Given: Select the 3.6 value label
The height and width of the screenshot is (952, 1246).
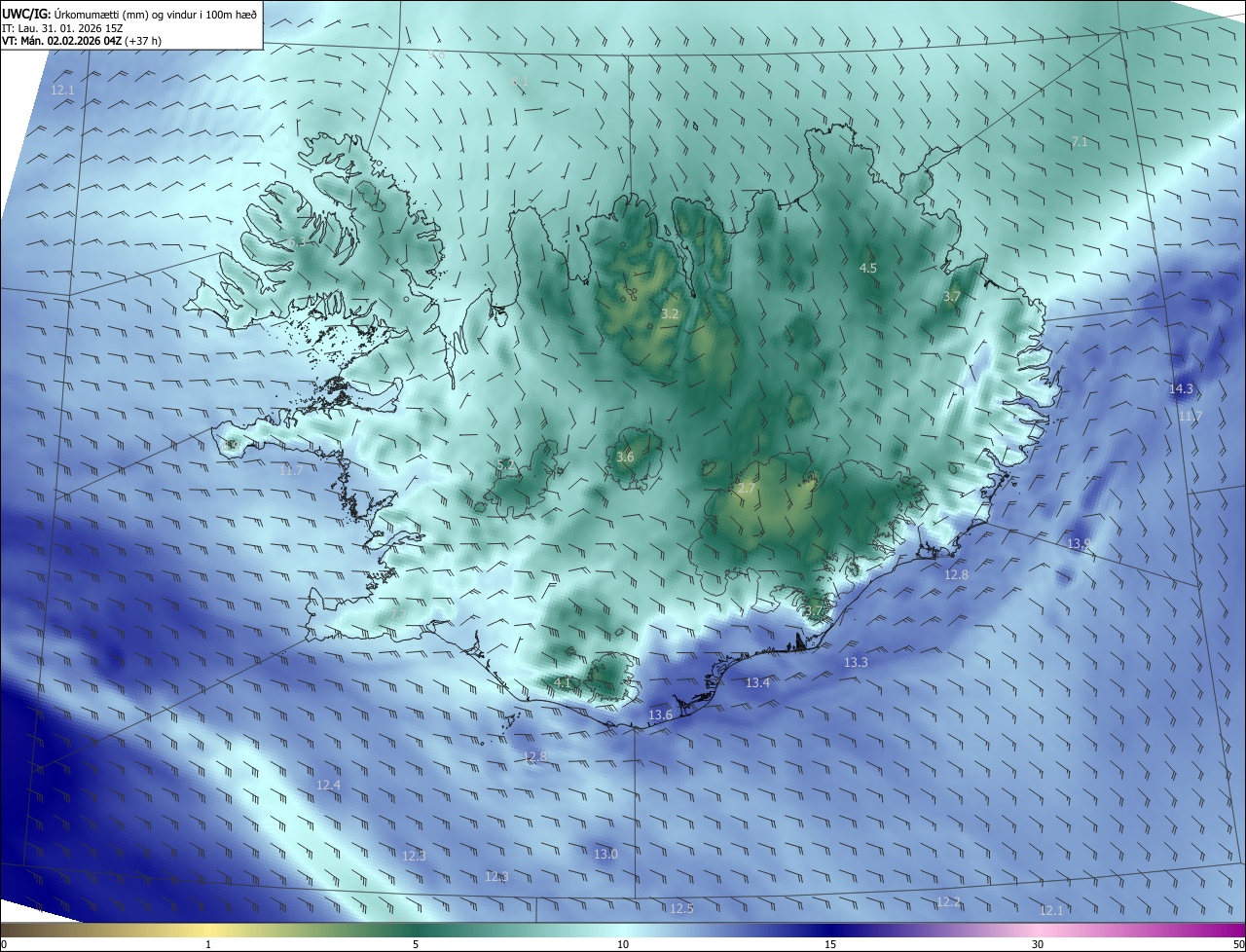Looking at the screenshot, I should point(625,458).
